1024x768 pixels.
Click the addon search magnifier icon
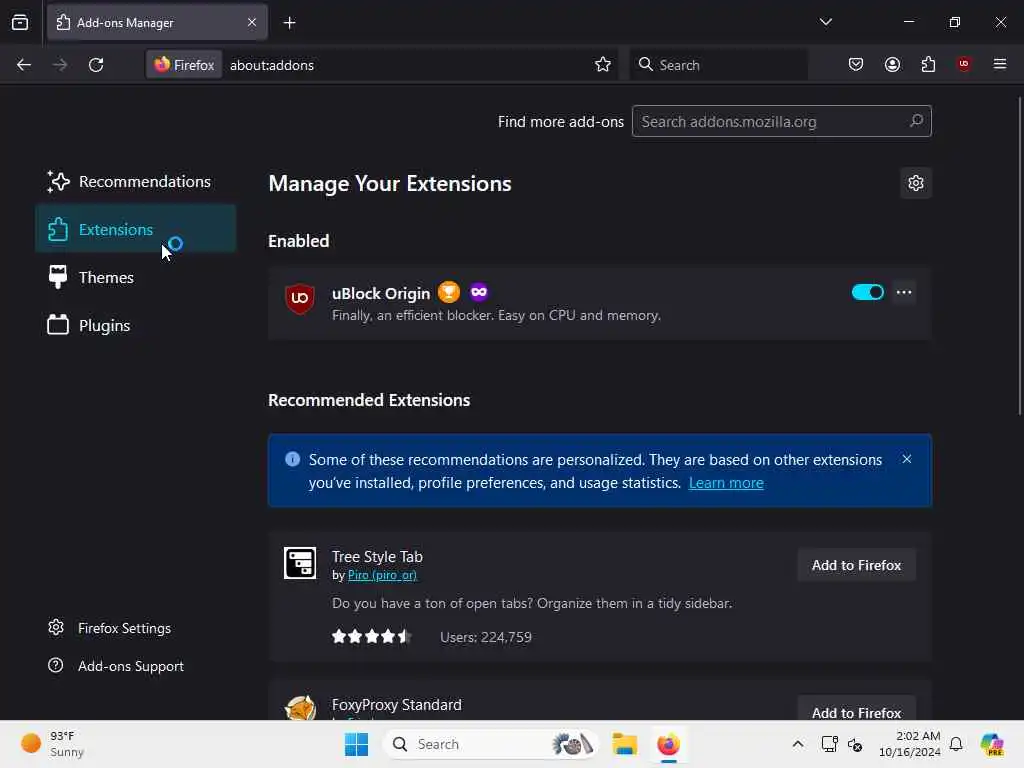916,121
